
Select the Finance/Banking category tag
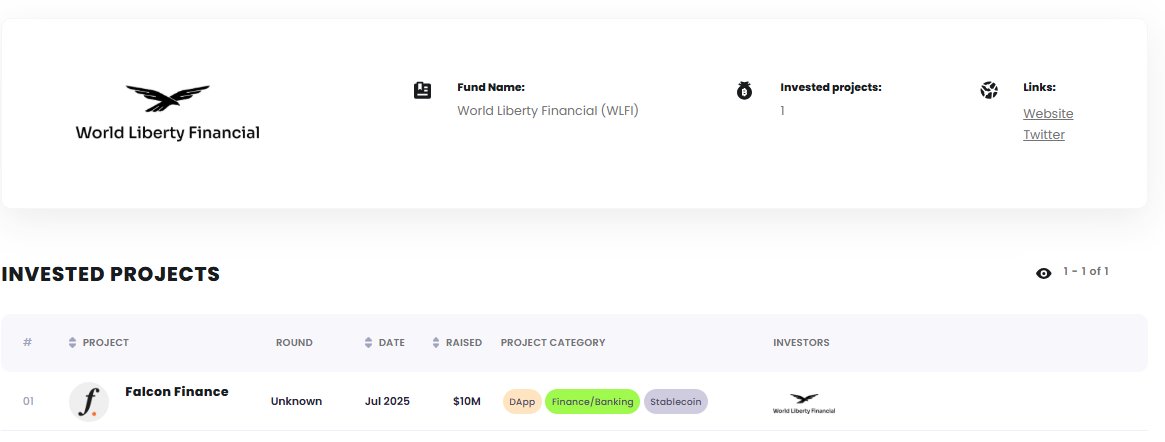[x=592, y=402]
